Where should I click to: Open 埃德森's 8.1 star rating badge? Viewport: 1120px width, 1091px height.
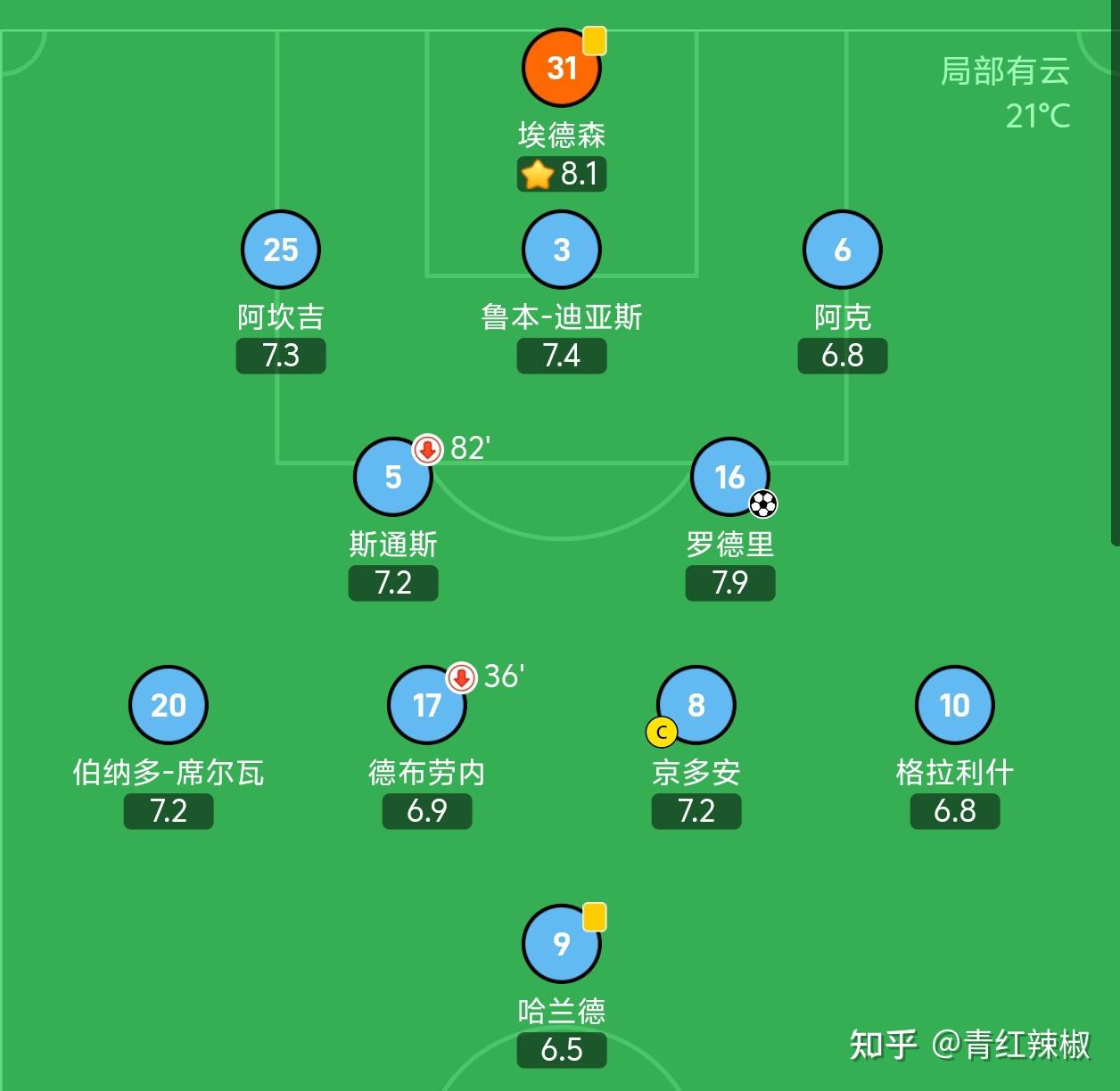[x=562, y=174]
